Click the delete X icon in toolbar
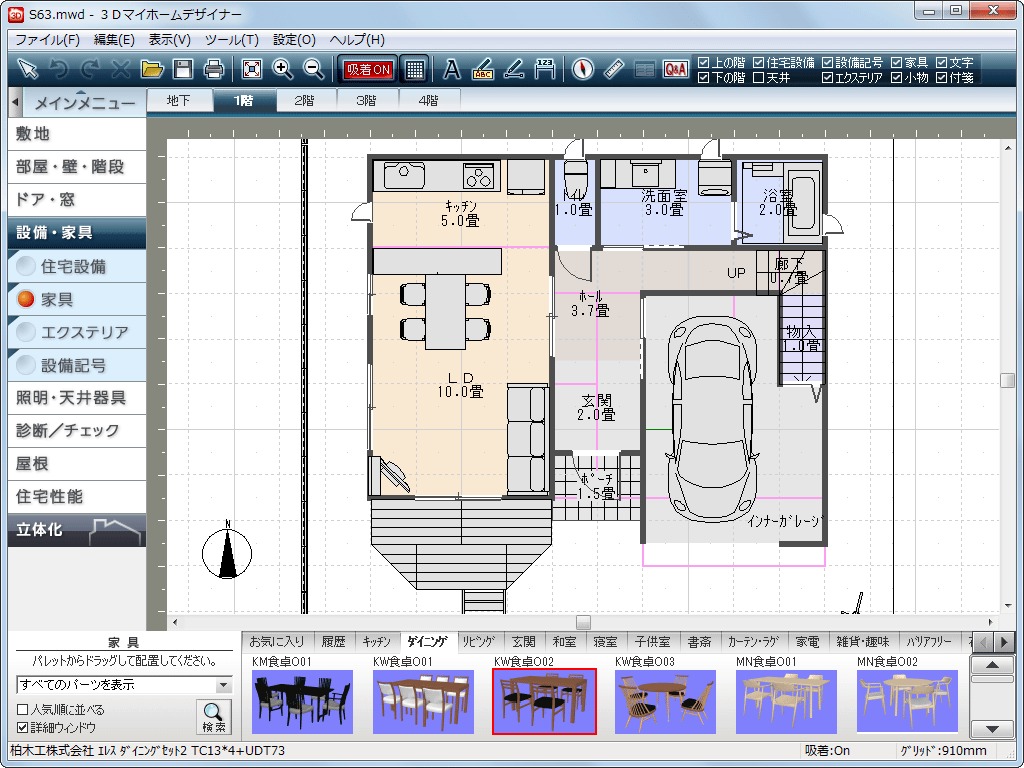 pyautogui.click(x=121, y=69)
